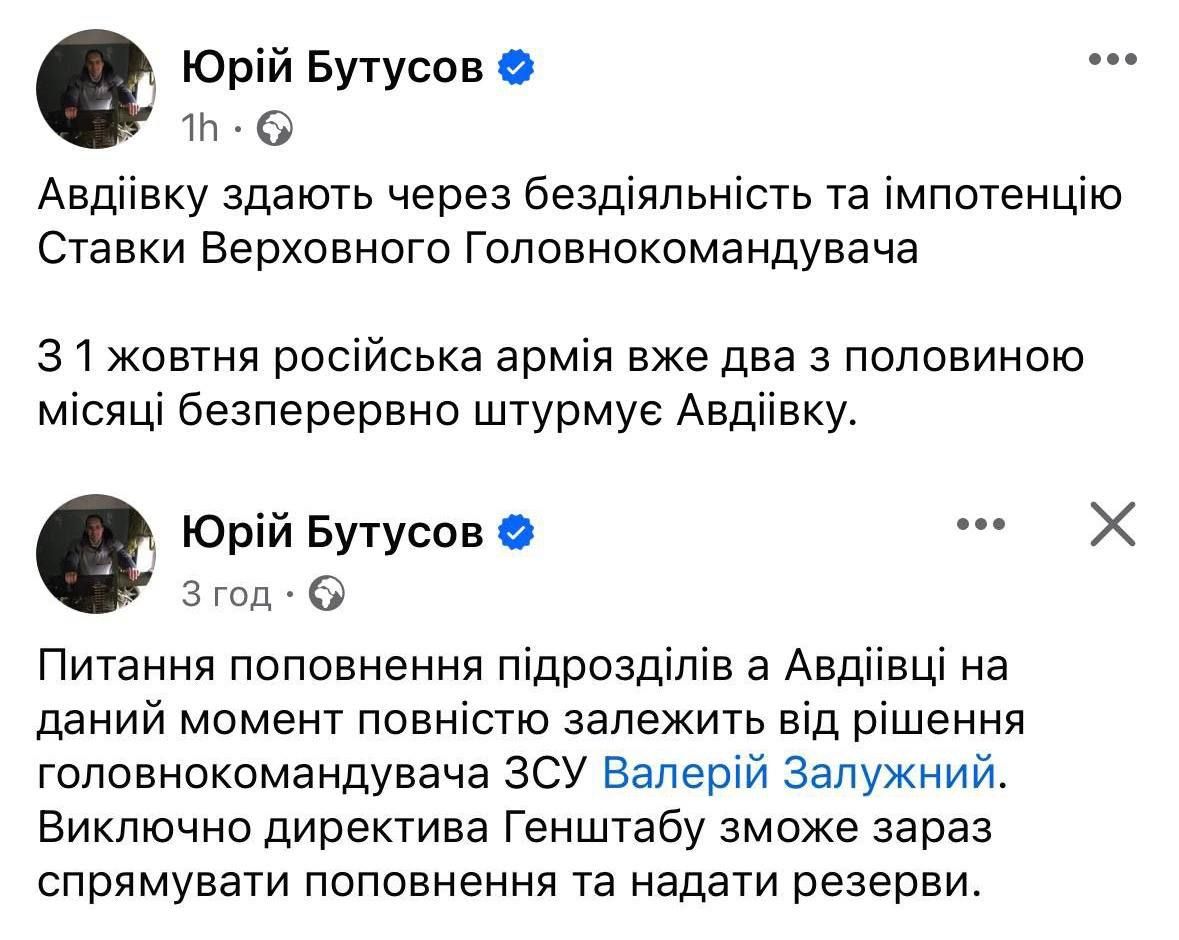Click the globe privacy icon beside "1h"
1179x940 pixels.
coord(275,128)
